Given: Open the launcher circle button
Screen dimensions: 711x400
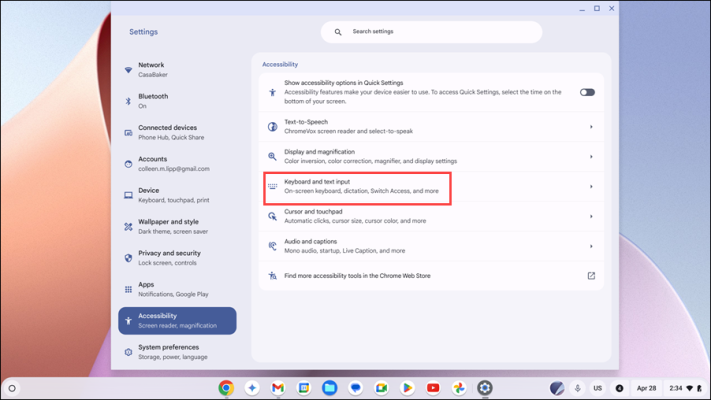Looking at the screenshot, I should [12, 388].
